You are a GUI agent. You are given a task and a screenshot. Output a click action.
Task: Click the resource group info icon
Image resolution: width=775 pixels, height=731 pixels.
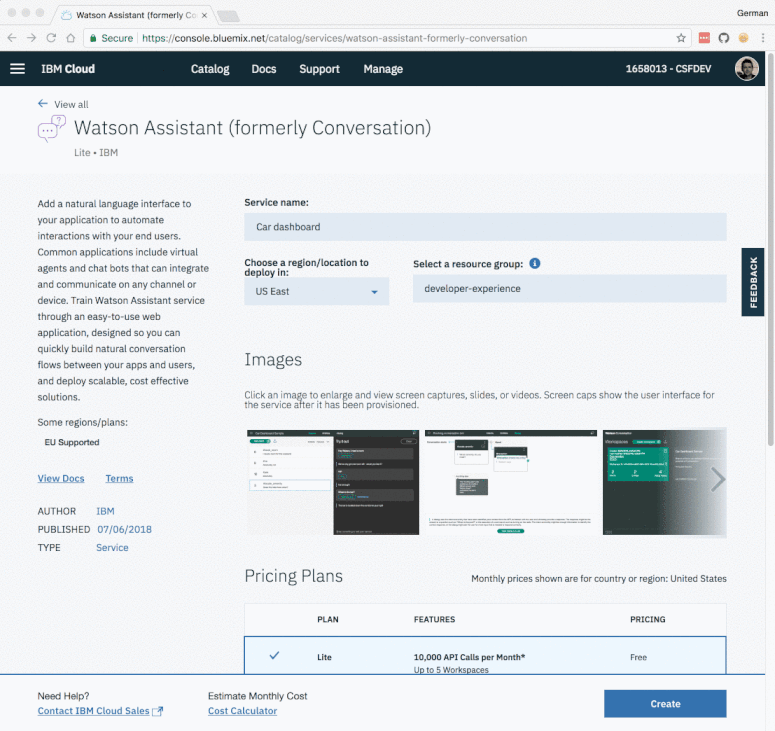(535, 263)
